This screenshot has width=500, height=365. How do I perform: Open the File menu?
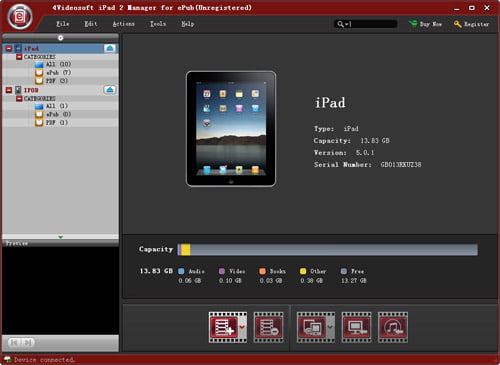pos(63,24)
